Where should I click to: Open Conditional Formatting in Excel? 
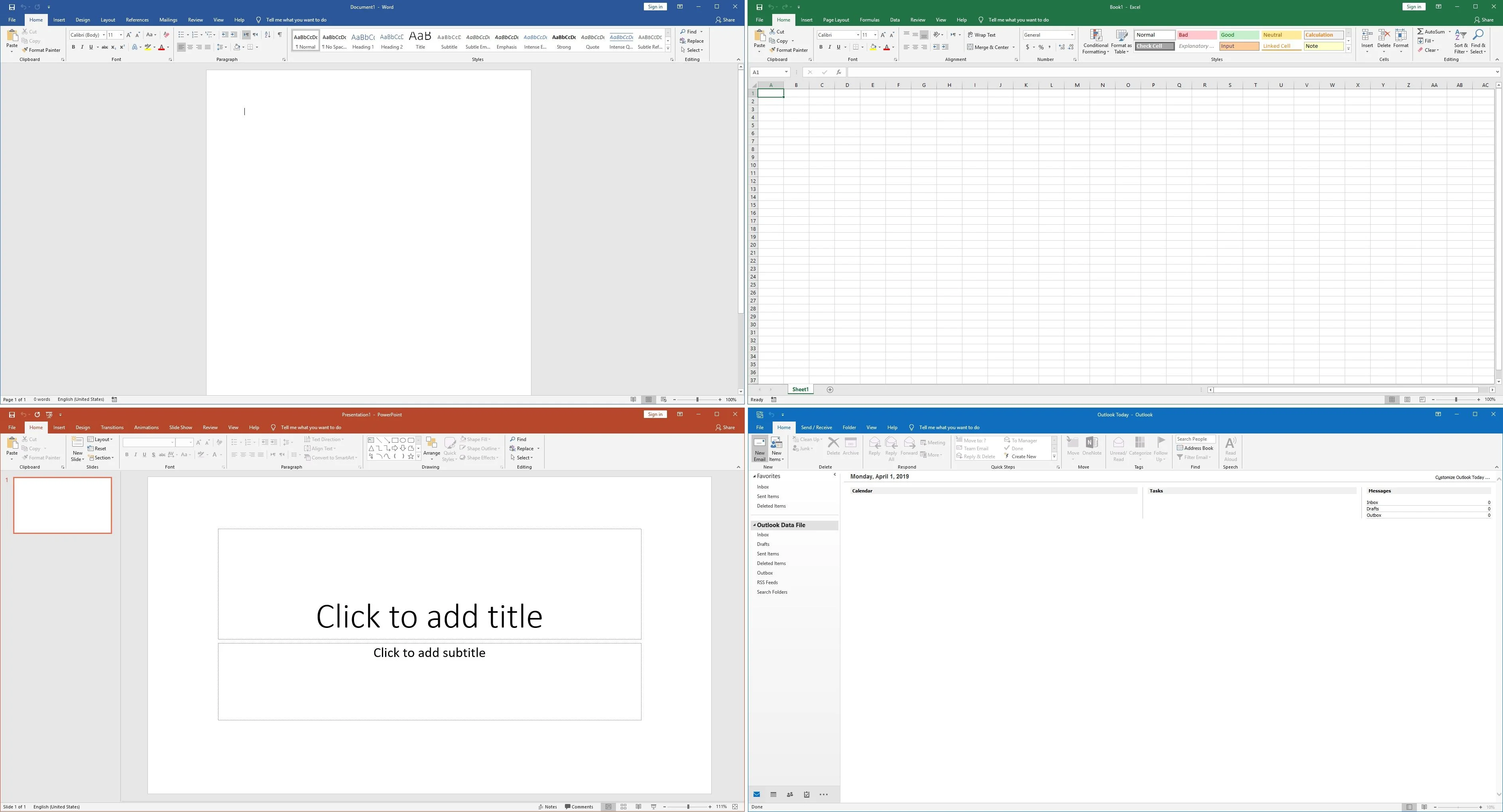1096,41
